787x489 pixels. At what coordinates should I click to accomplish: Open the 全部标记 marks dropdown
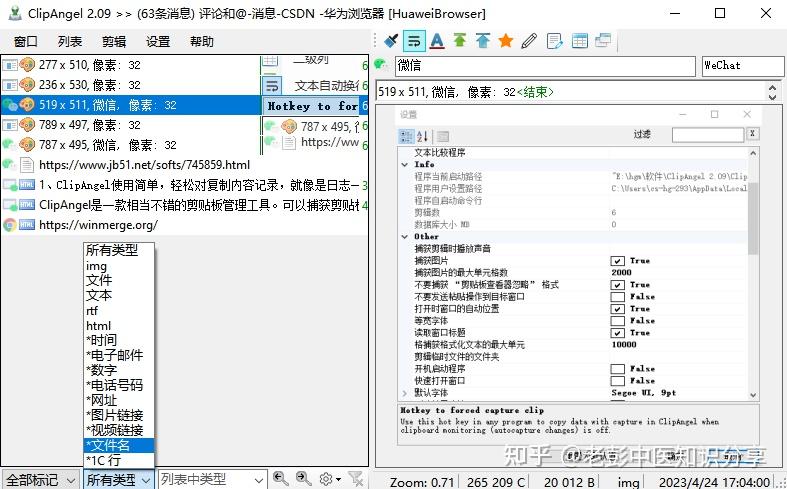[x=40, y=479]
